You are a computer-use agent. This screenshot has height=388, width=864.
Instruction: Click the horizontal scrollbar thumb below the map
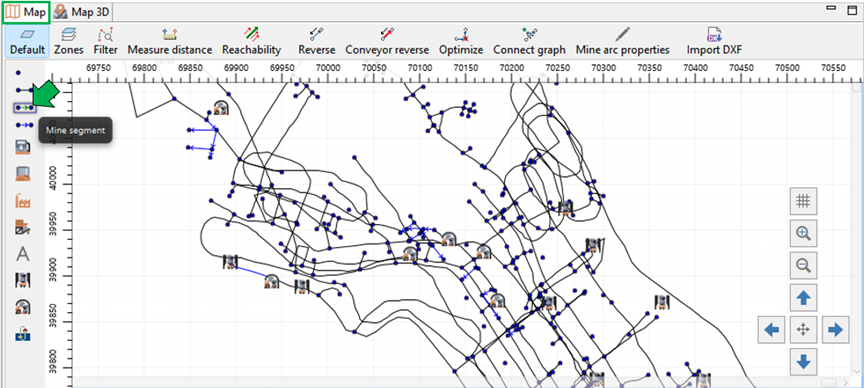pos(829,382)
